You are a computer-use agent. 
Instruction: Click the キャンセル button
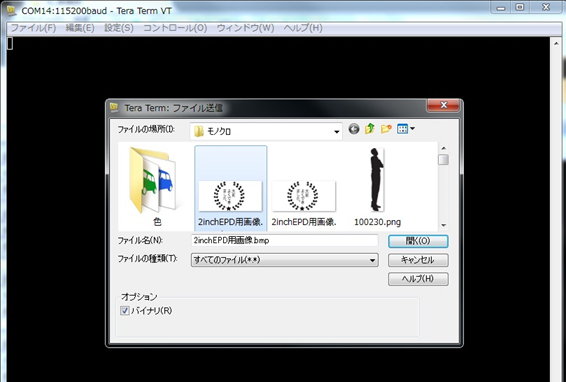418,260
